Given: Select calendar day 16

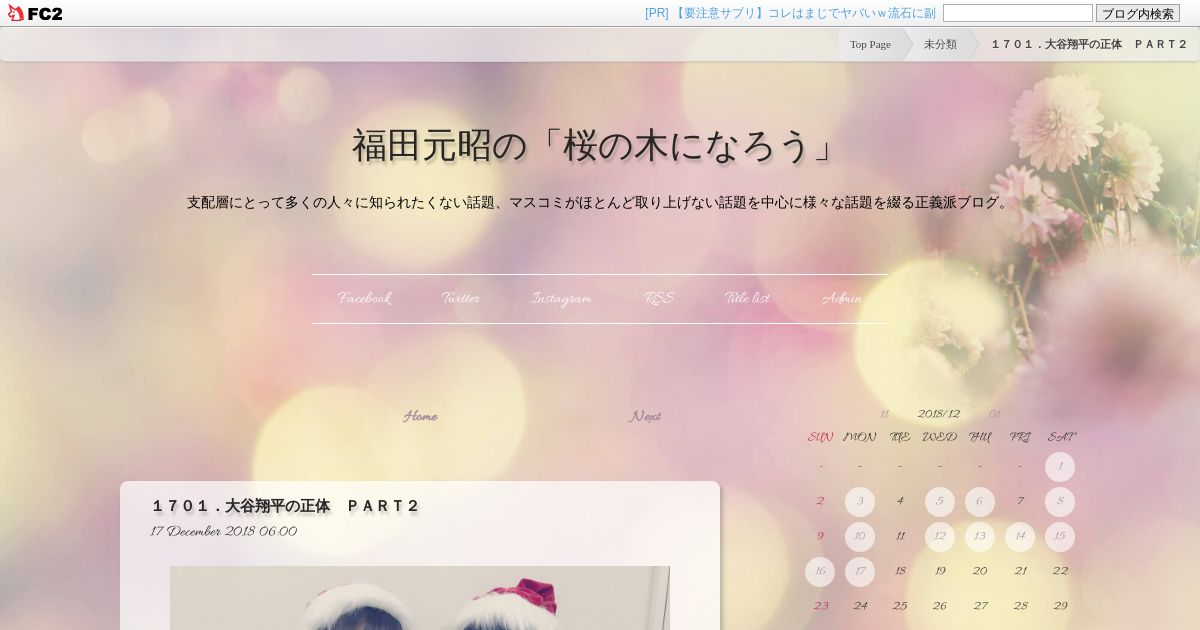Looking at the screenshot, I should point(820,572).
